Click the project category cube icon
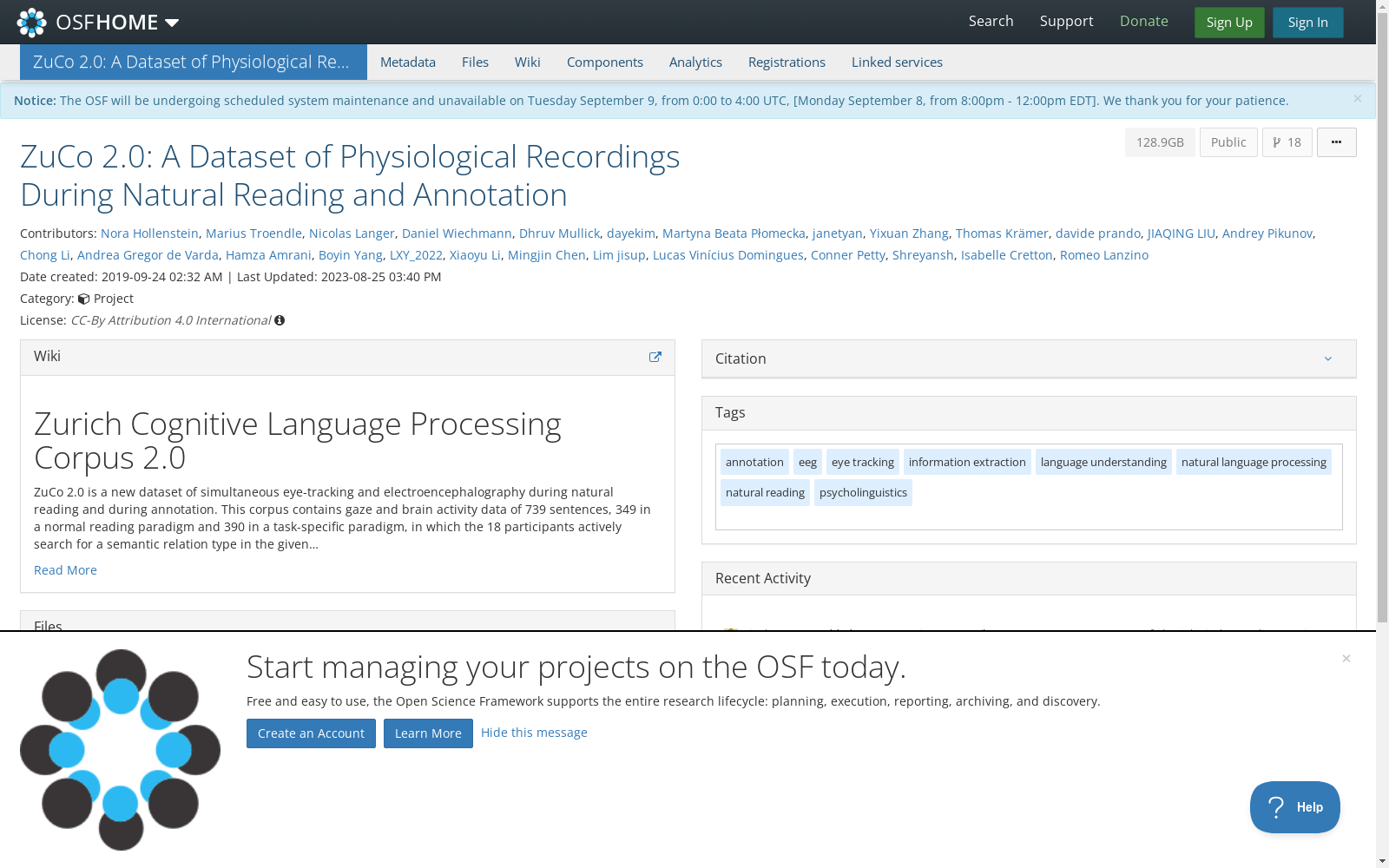Image resolution: width=1389 pixels, height=868 pixels. coord(83,299)
